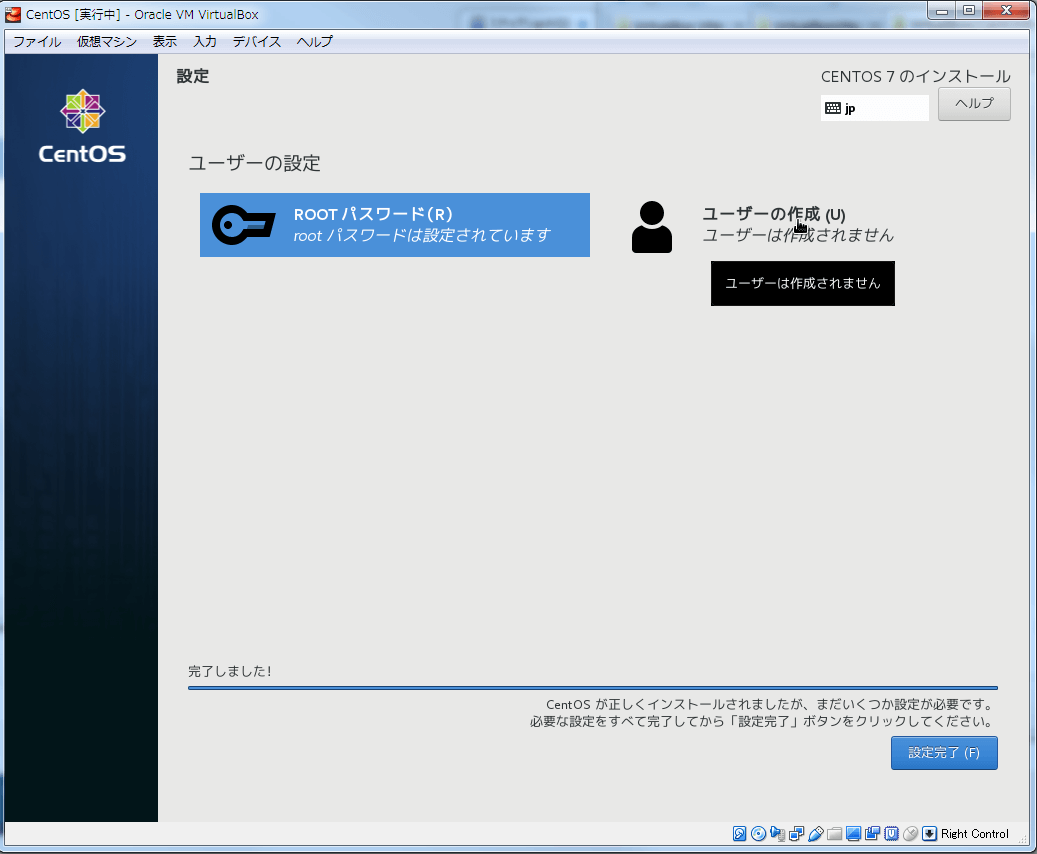Open the jp keyboard layout selector
Screen dimensions: 1037x854
pyautogui.click(x=874, y=107)
